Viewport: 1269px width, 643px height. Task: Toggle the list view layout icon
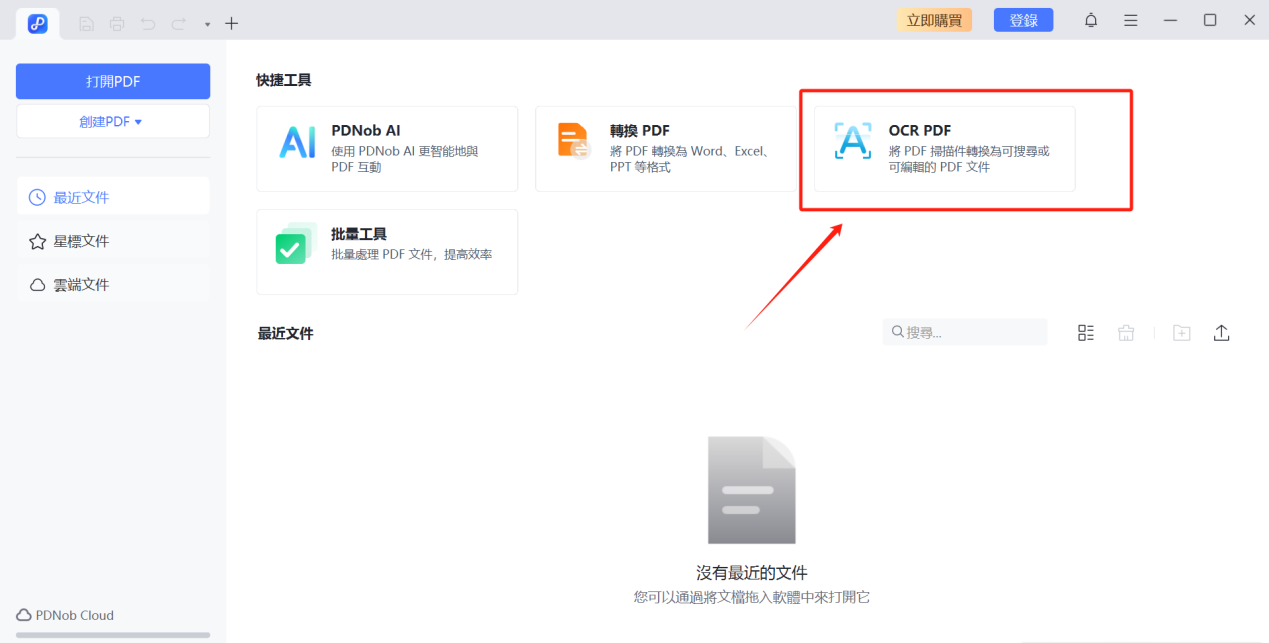pyautogui.click(x=1086, y=332)
